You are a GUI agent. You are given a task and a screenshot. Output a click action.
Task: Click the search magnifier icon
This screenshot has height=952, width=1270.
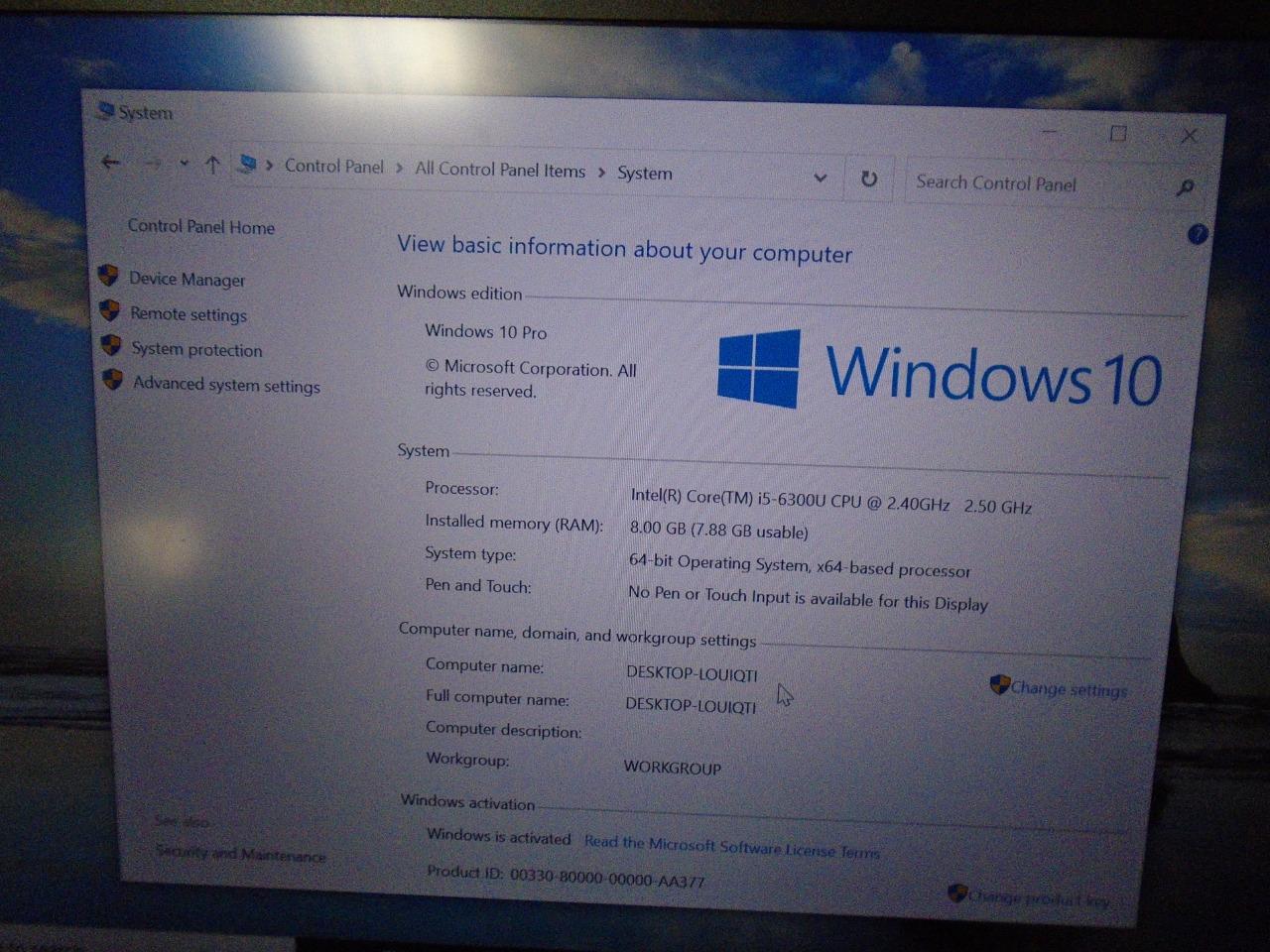coord(1185,186)
